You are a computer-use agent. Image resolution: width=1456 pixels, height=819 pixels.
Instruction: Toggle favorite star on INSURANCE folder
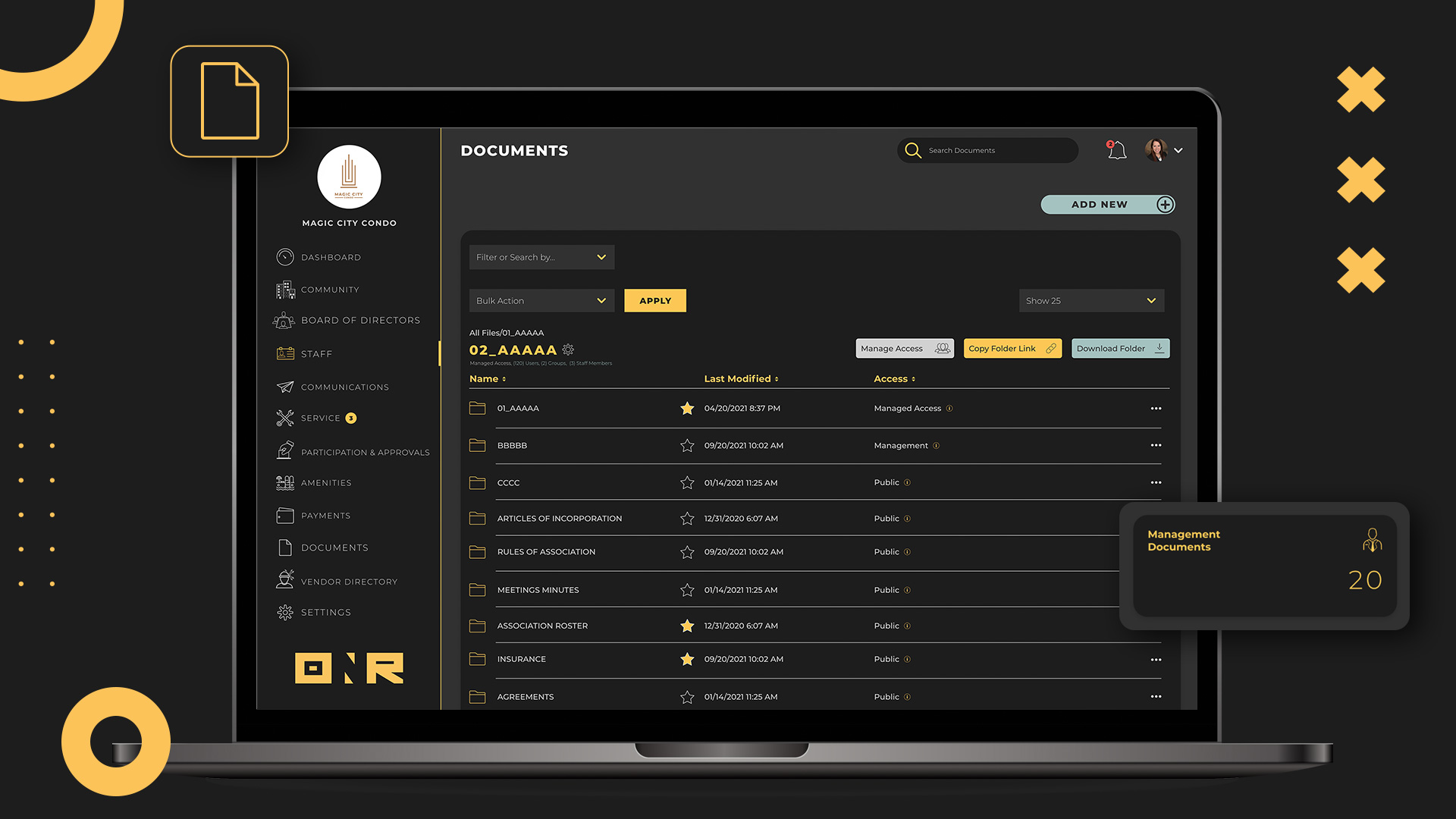click(686, 659)
